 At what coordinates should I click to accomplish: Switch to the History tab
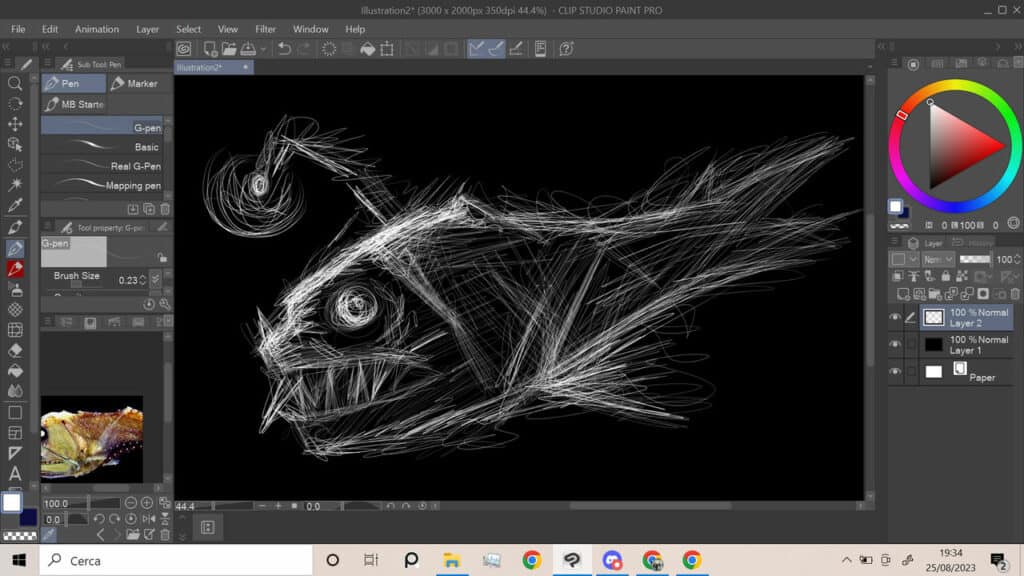tap(974, 243)
